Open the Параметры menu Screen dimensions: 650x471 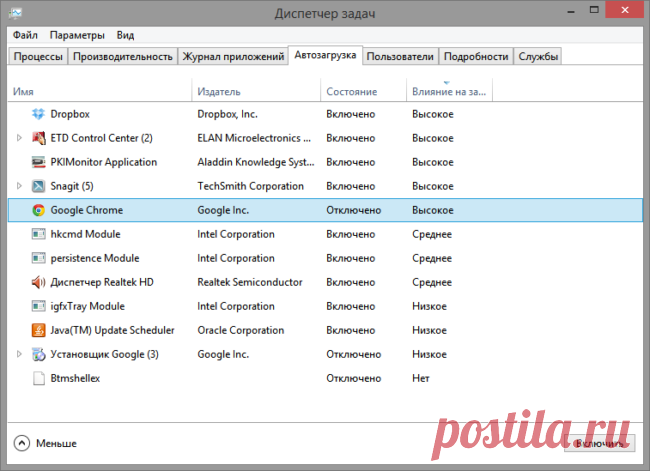point(77,35)
